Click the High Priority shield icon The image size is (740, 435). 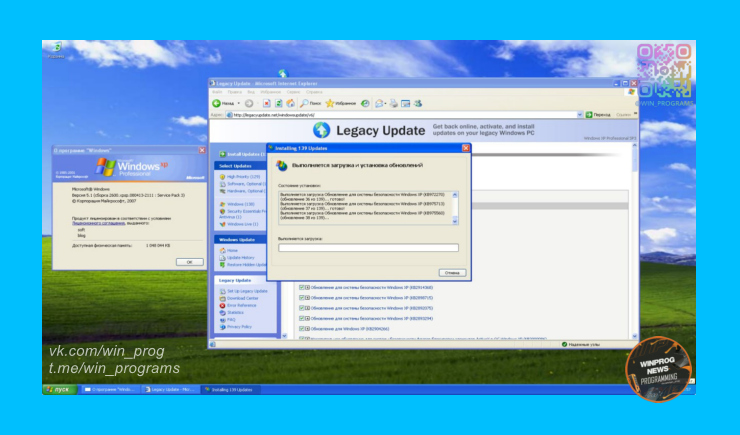point(222,177)
